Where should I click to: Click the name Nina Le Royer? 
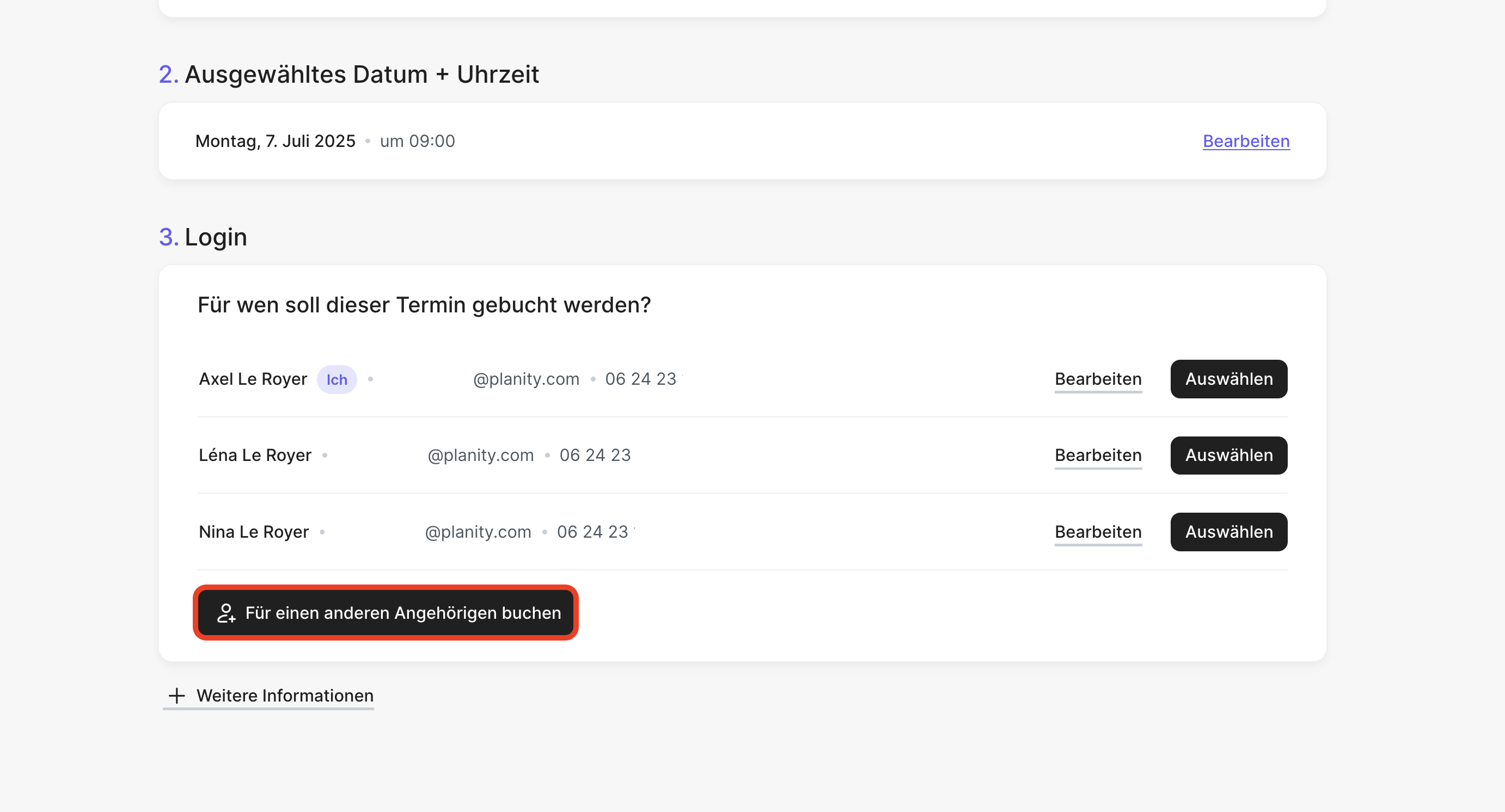point(254,532)
